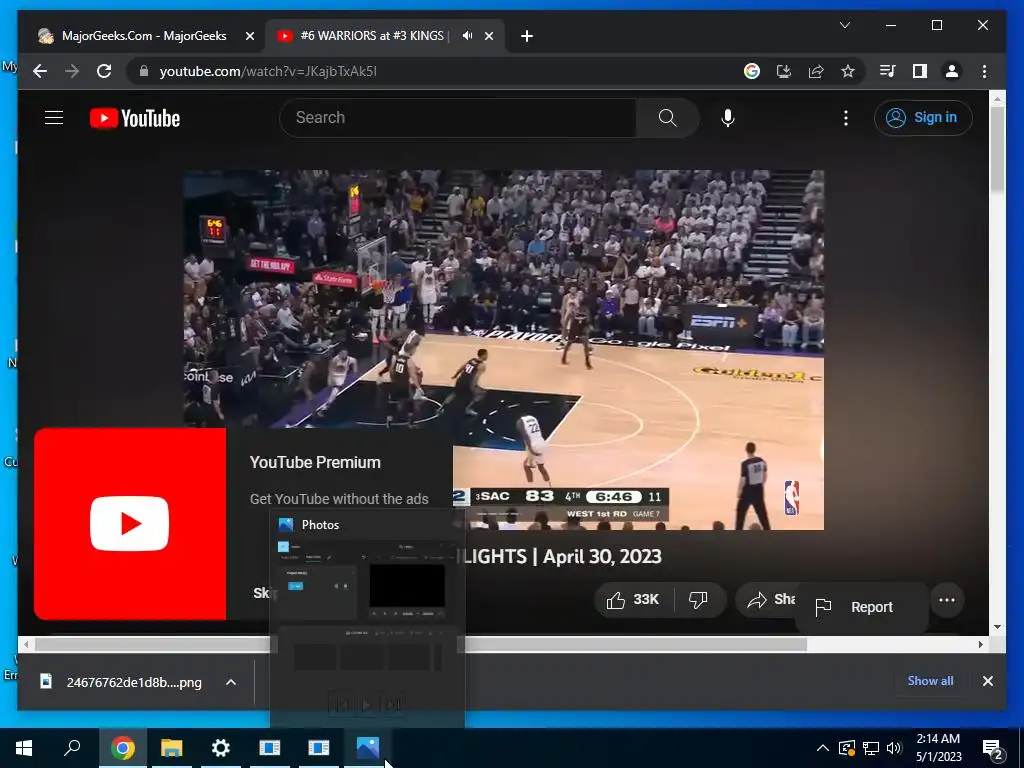Click scroll down arrow on vertical scrollbar
Viewport: 1024px width, 768px height.
pos(997,627)
